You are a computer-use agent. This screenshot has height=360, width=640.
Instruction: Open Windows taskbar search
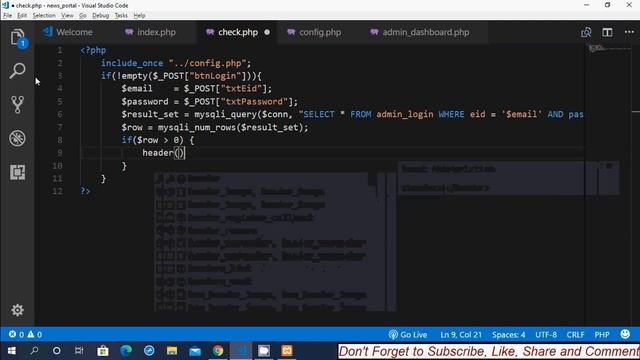(x=34, y=351)
